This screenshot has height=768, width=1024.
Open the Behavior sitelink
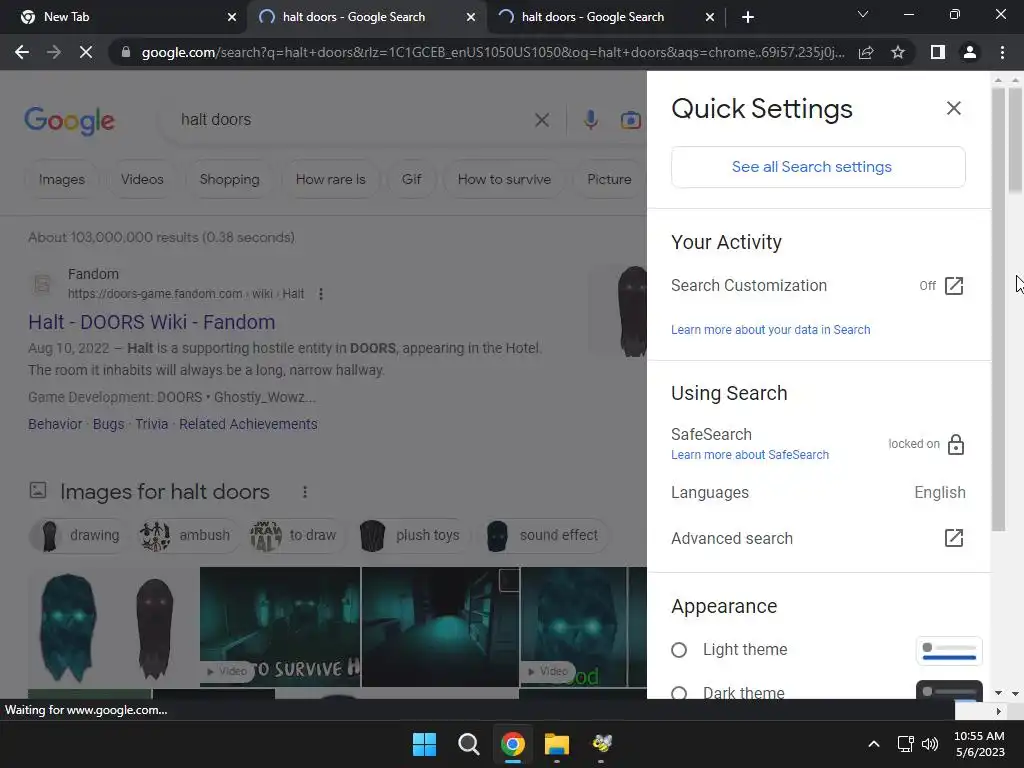coord(55,424)
